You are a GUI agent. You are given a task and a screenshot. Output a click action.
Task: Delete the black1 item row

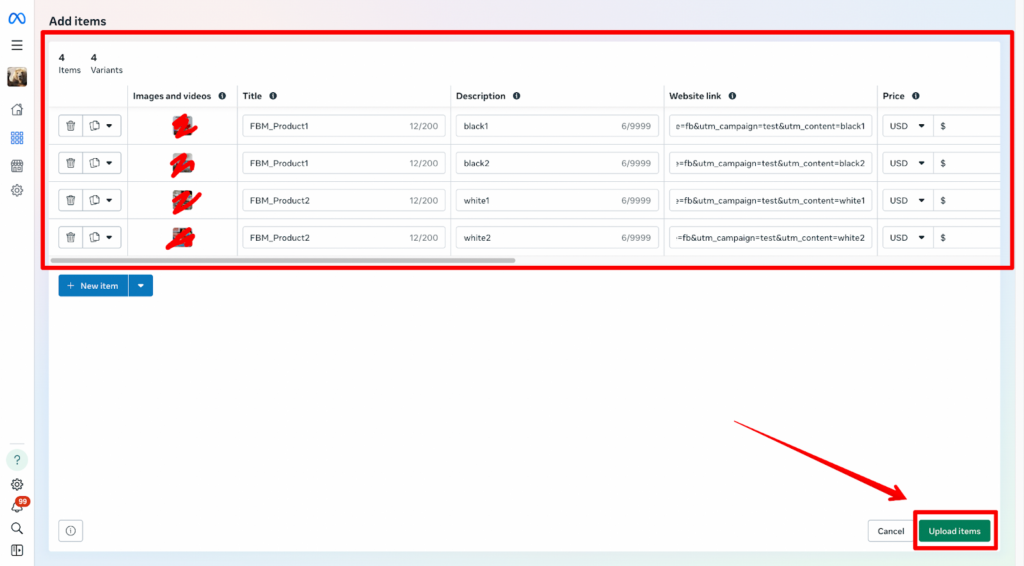(71, 126)
